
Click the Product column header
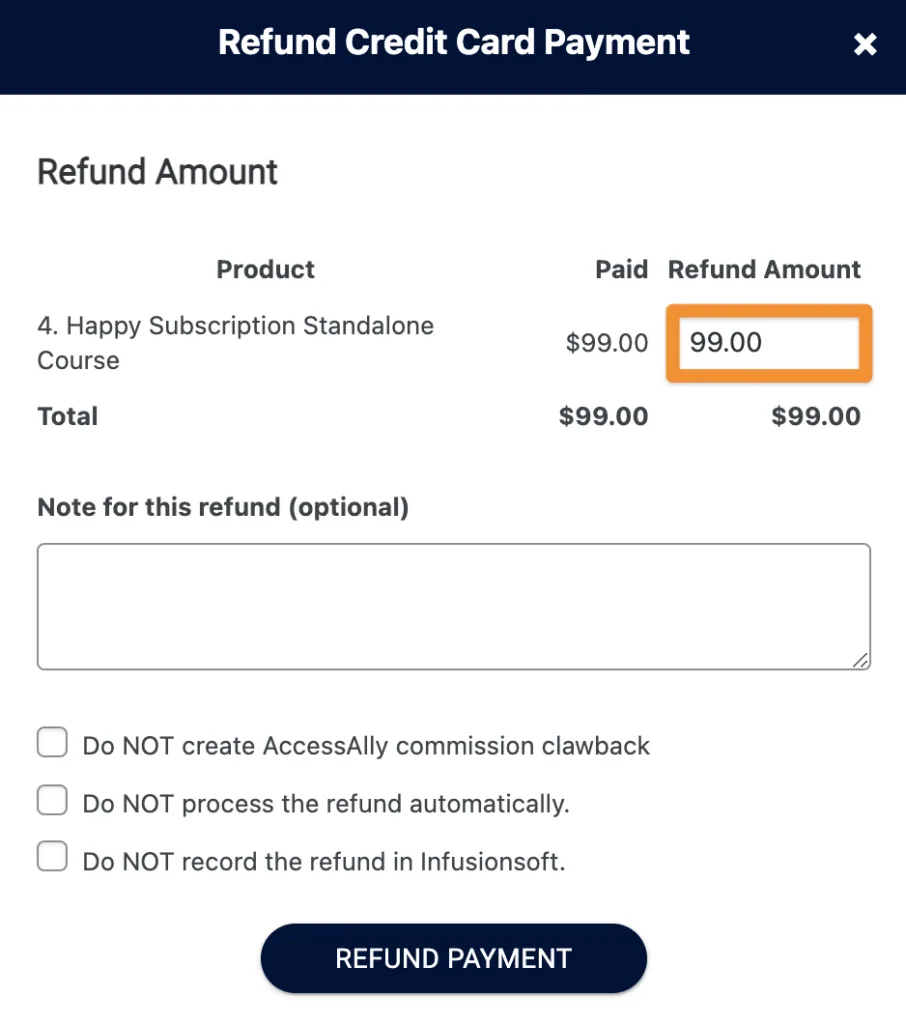[x=264, y=269]
